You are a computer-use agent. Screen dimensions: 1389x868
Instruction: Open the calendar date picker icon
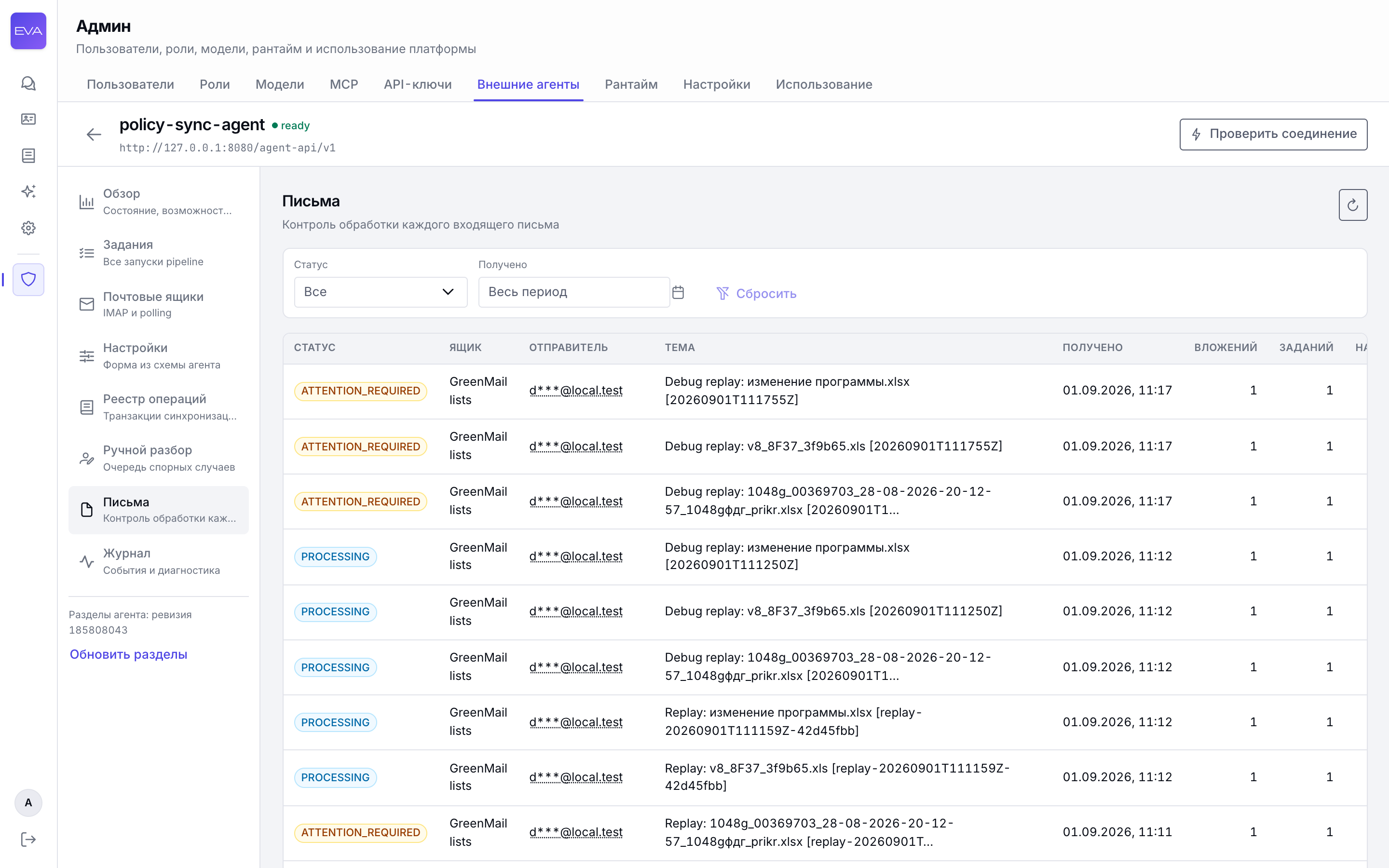tap(678, 292)
